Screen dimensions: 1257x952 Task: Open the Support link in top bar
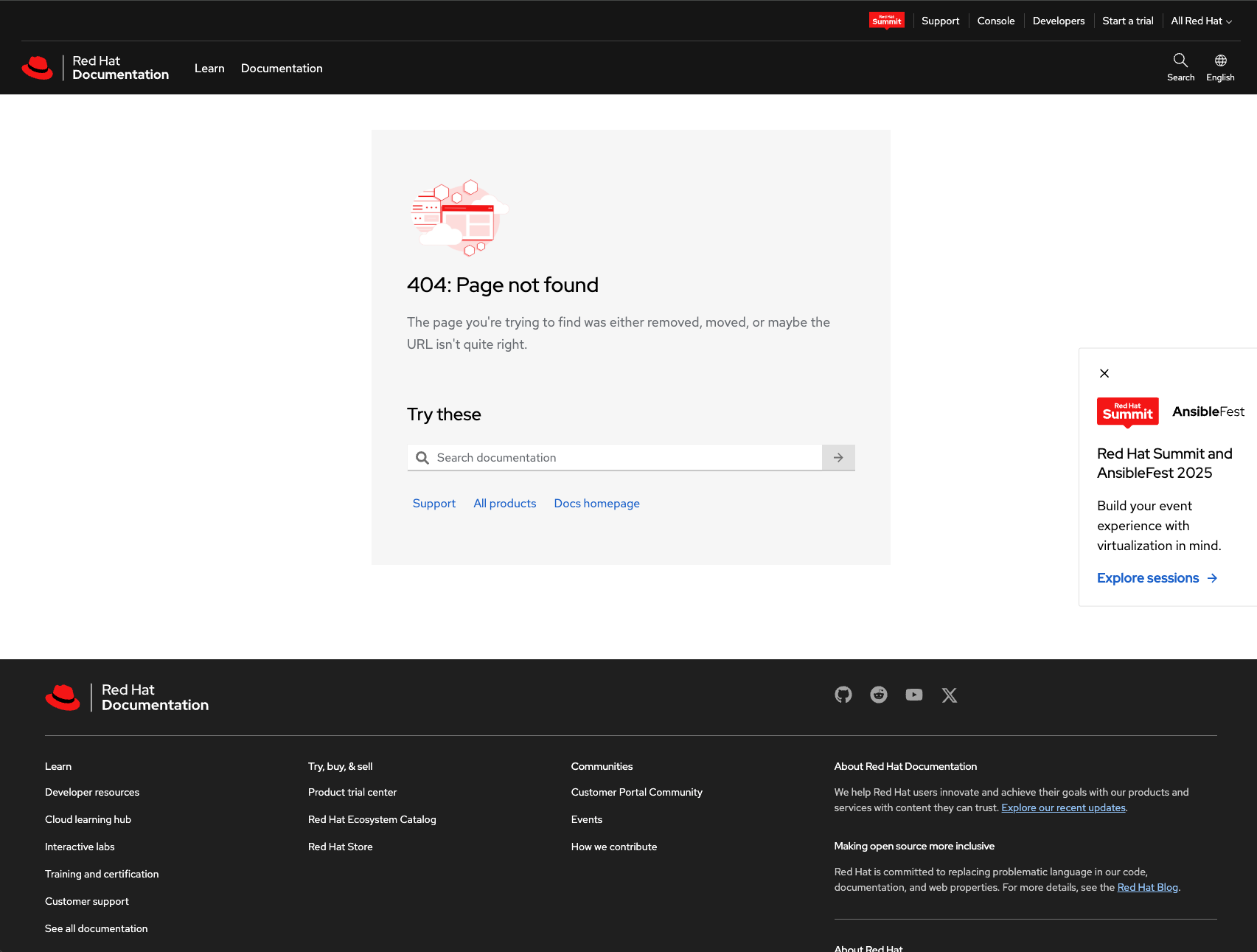point(940,21)
